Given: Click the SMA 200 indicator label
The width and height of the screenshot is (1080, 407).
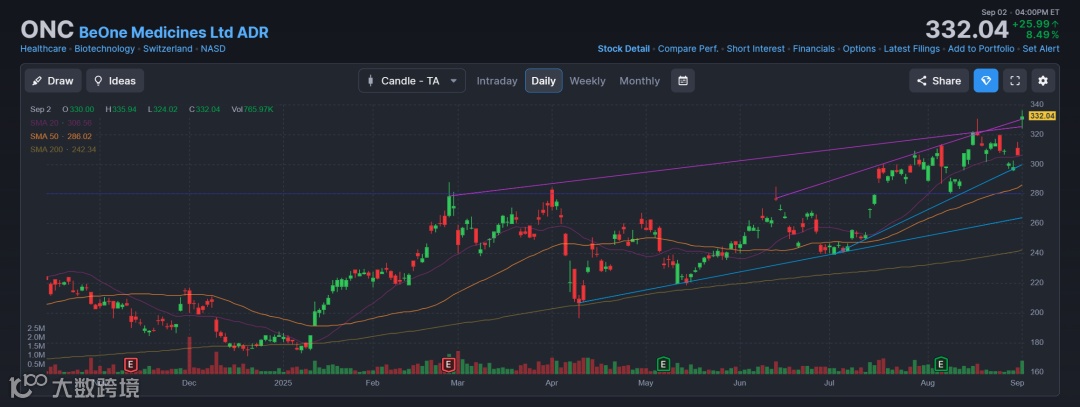Looking at the screenshot, I should (63, 149).
